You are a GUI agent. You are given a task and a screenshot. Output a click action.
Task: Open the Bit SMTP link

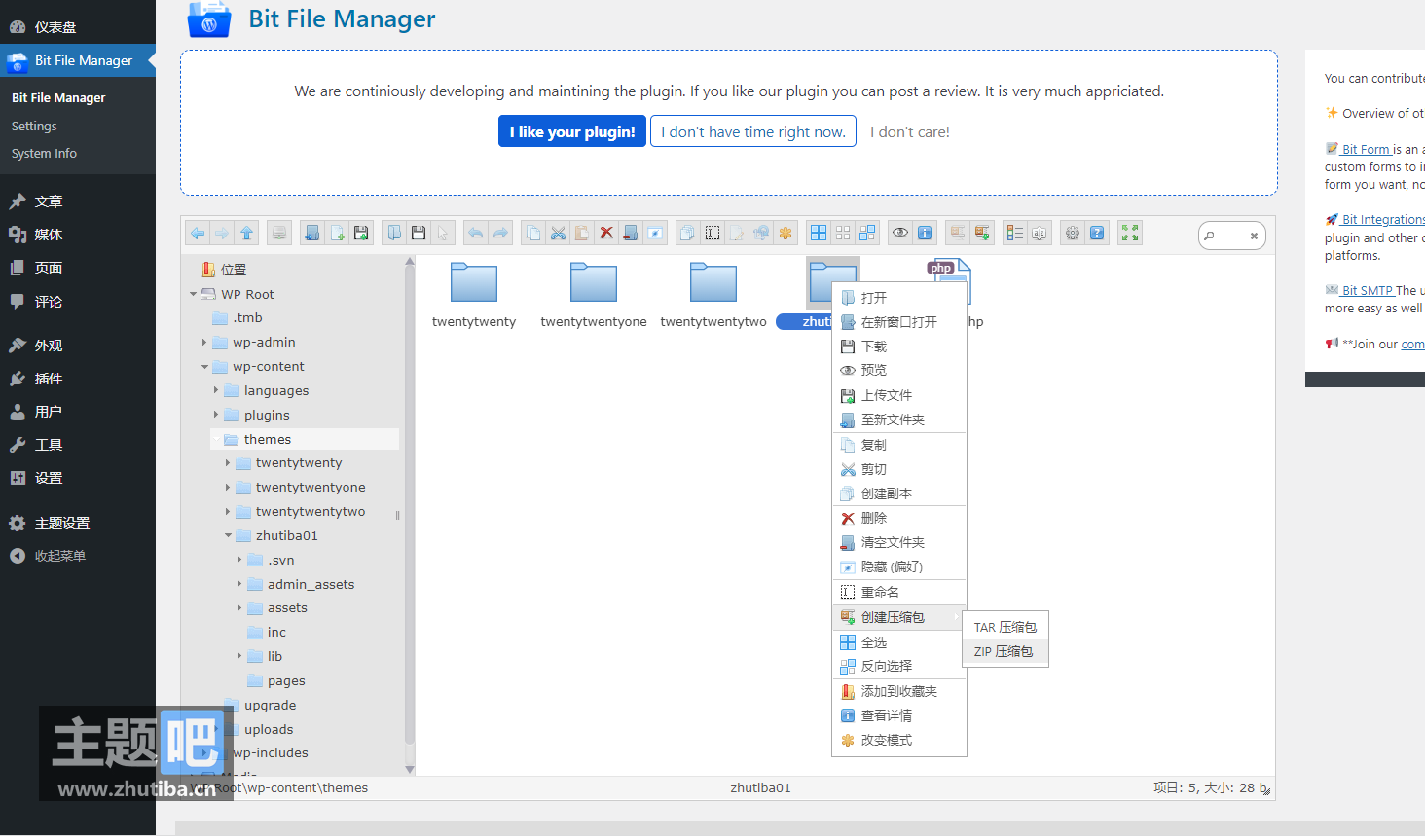point(1367,290)
